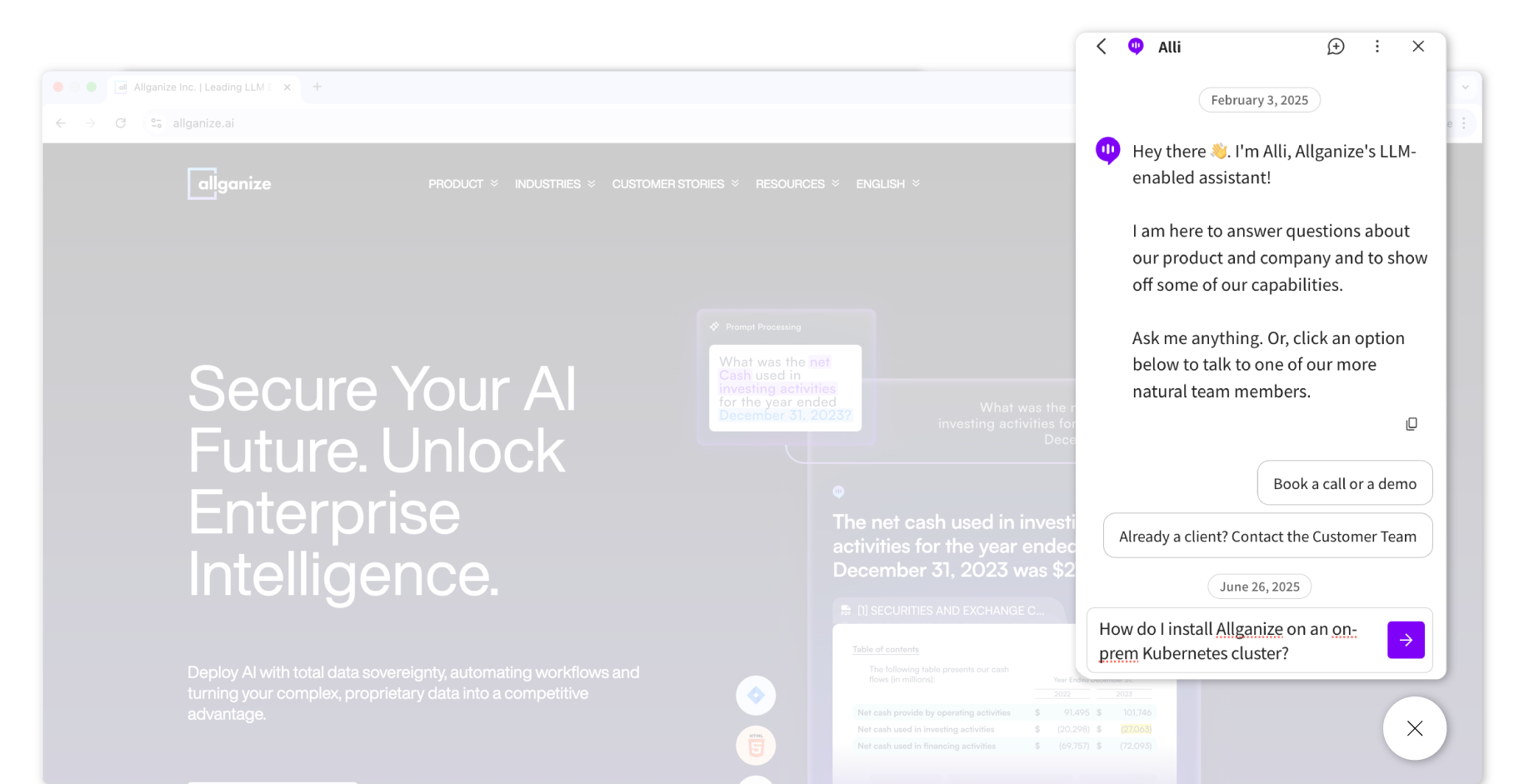
Task: Send the typed message with purple arrow
Action: coord(1406,640)
